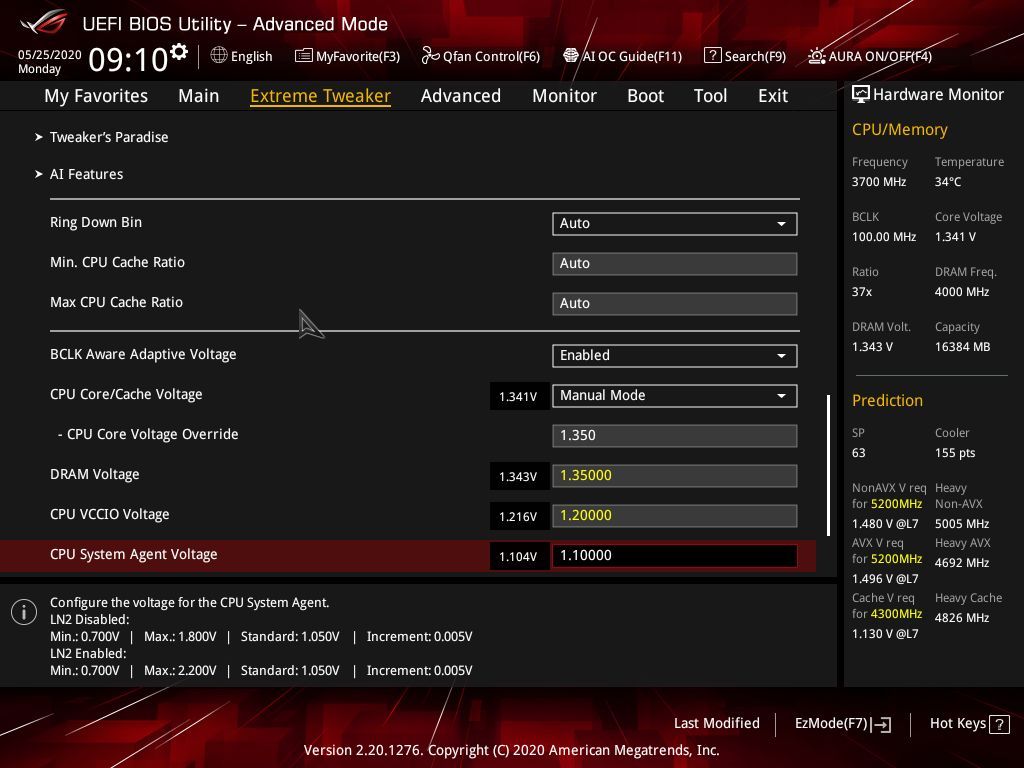Click SP 63 prediction value
The width and height of the screenshot is (1024, 768).
859,453
